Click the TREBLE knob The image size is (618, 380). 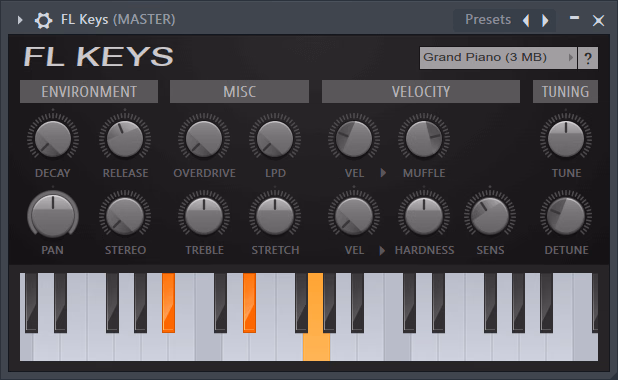coord(204,216)
